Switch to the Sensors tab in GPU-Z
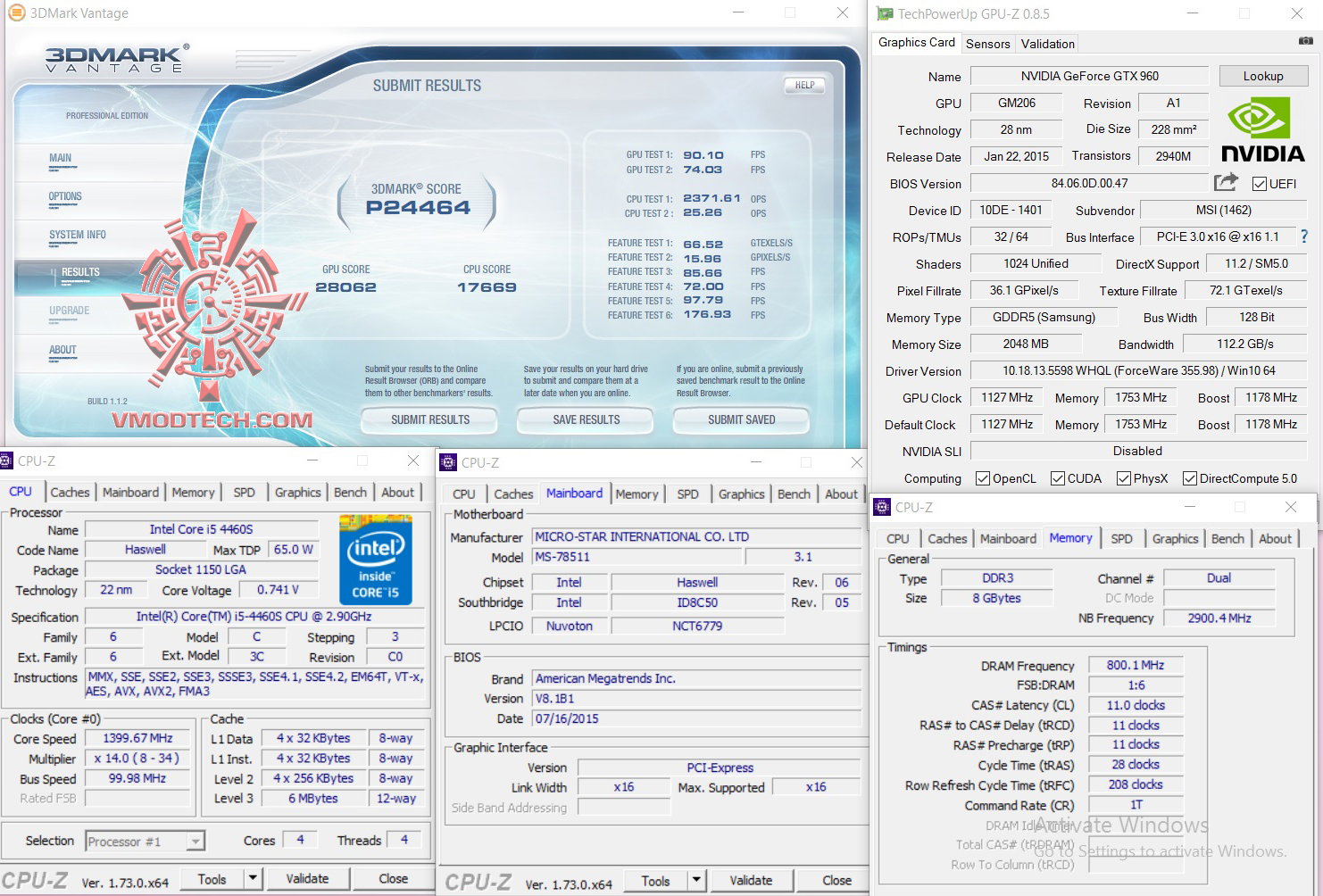1323x896 pixels. 987,44
